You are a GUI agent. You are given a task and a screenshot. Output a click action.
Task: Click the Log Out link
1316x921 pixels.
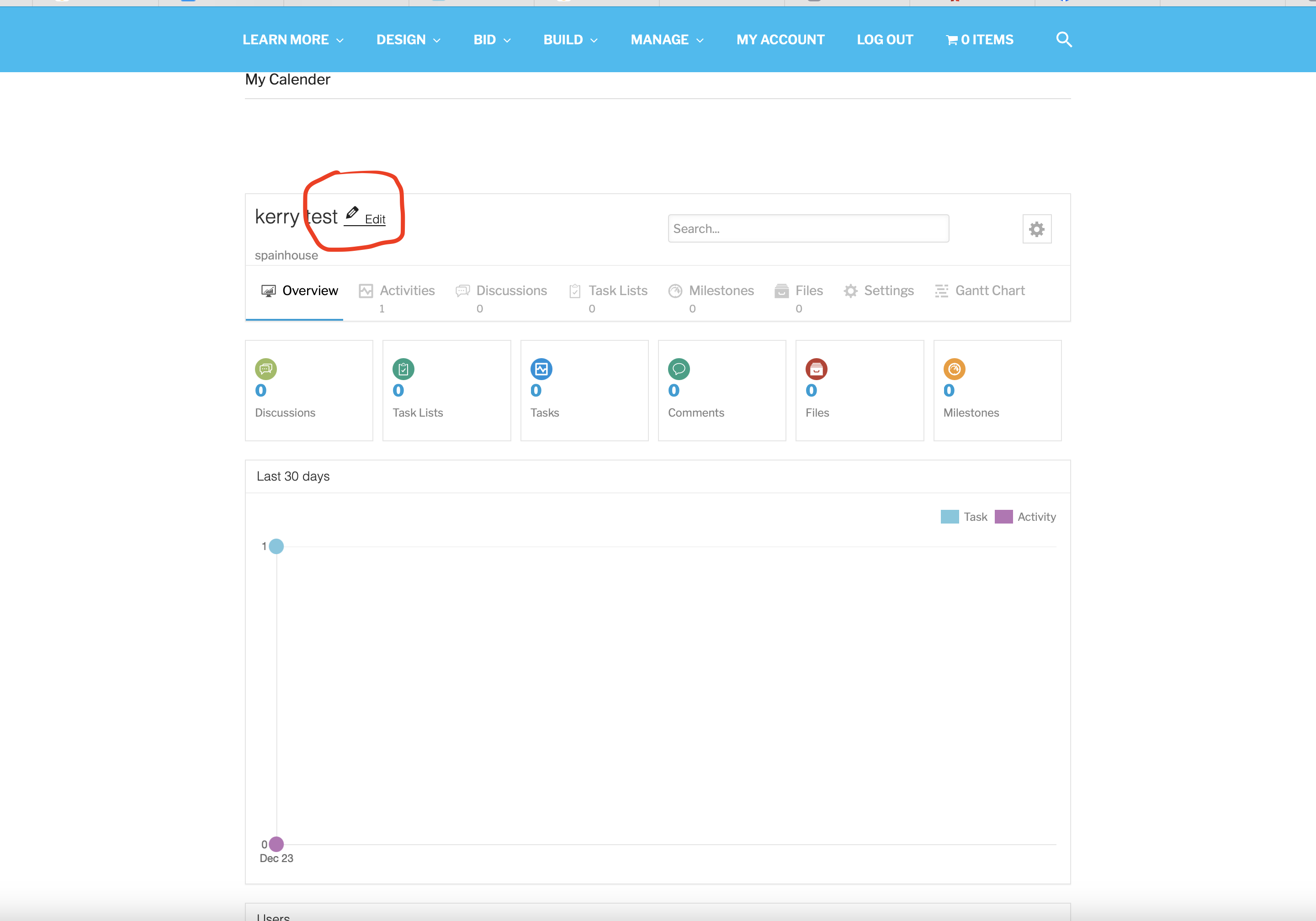click(x=884, y=40)
